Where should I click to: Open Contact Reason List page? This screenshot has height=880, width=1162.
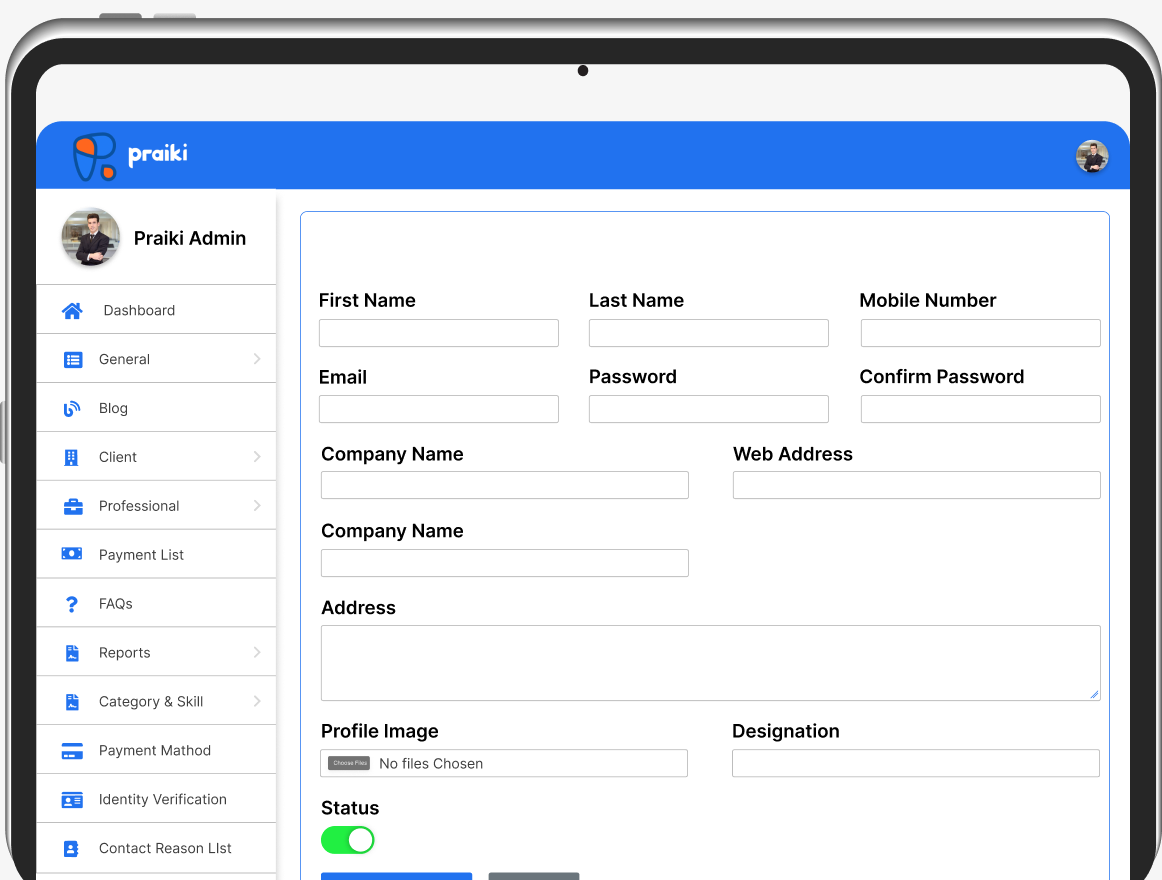(156, 848)
